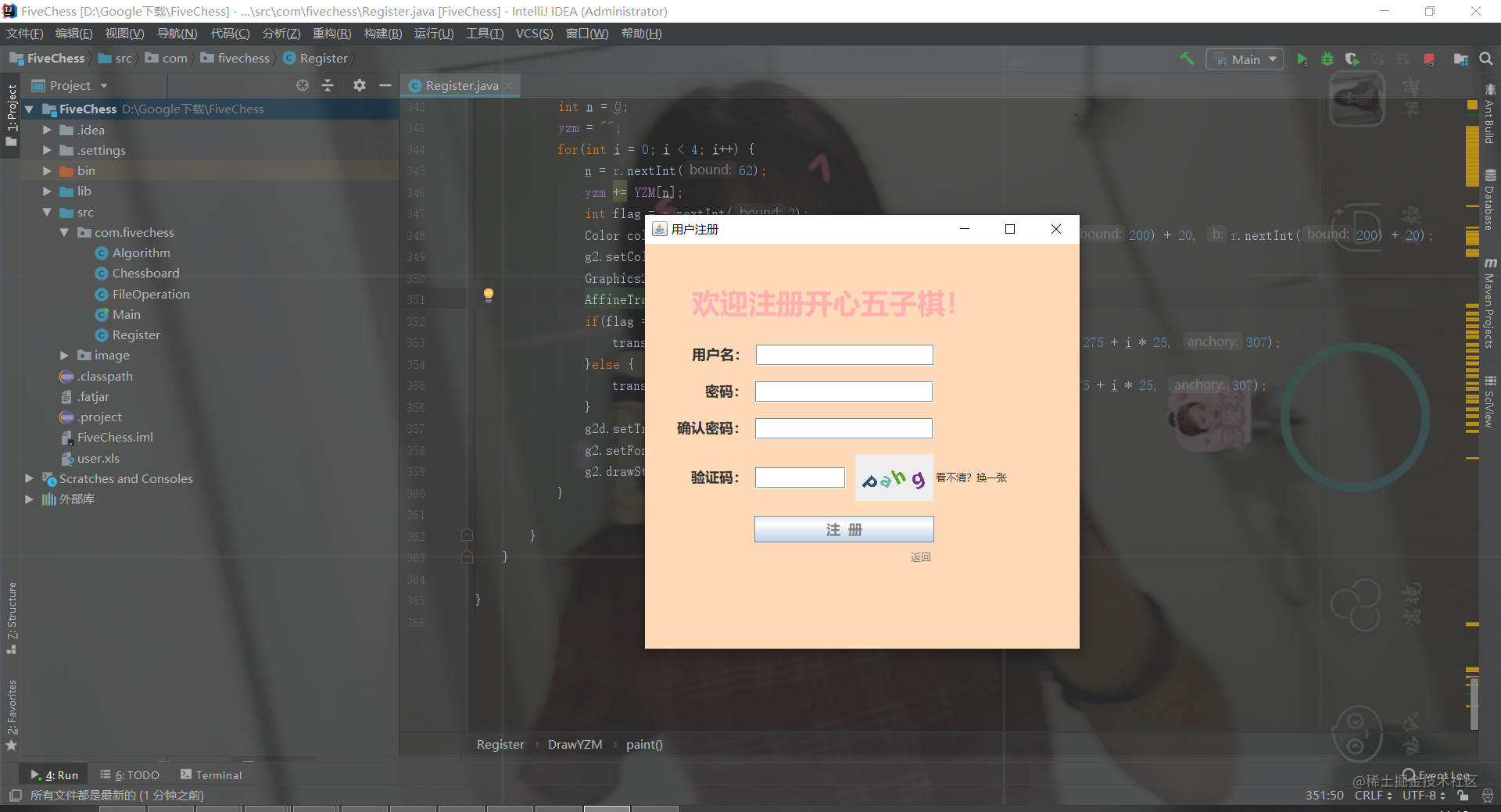Click the 用户名 input field
This screenshot has height=812, width=1501.
[x=844, y=355]
